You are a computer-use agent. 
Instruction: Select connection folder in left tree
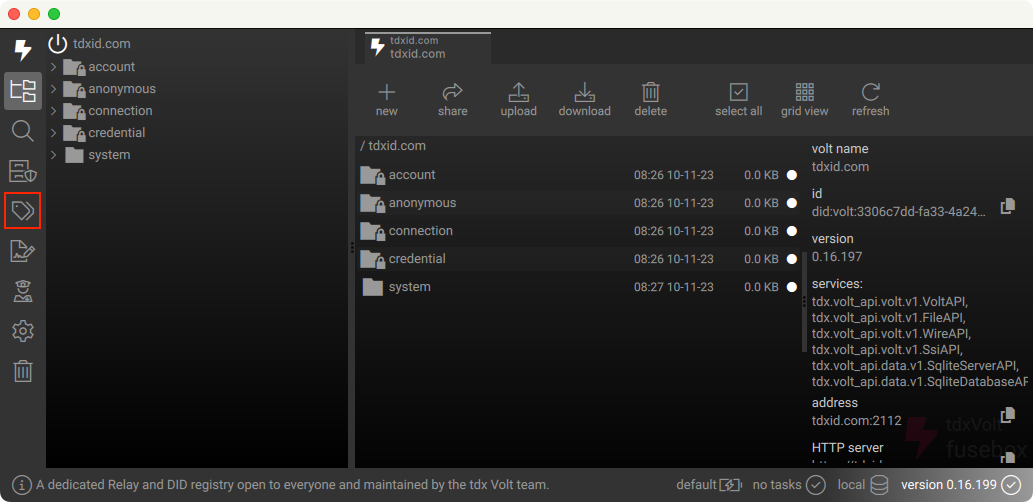[121, 111]
